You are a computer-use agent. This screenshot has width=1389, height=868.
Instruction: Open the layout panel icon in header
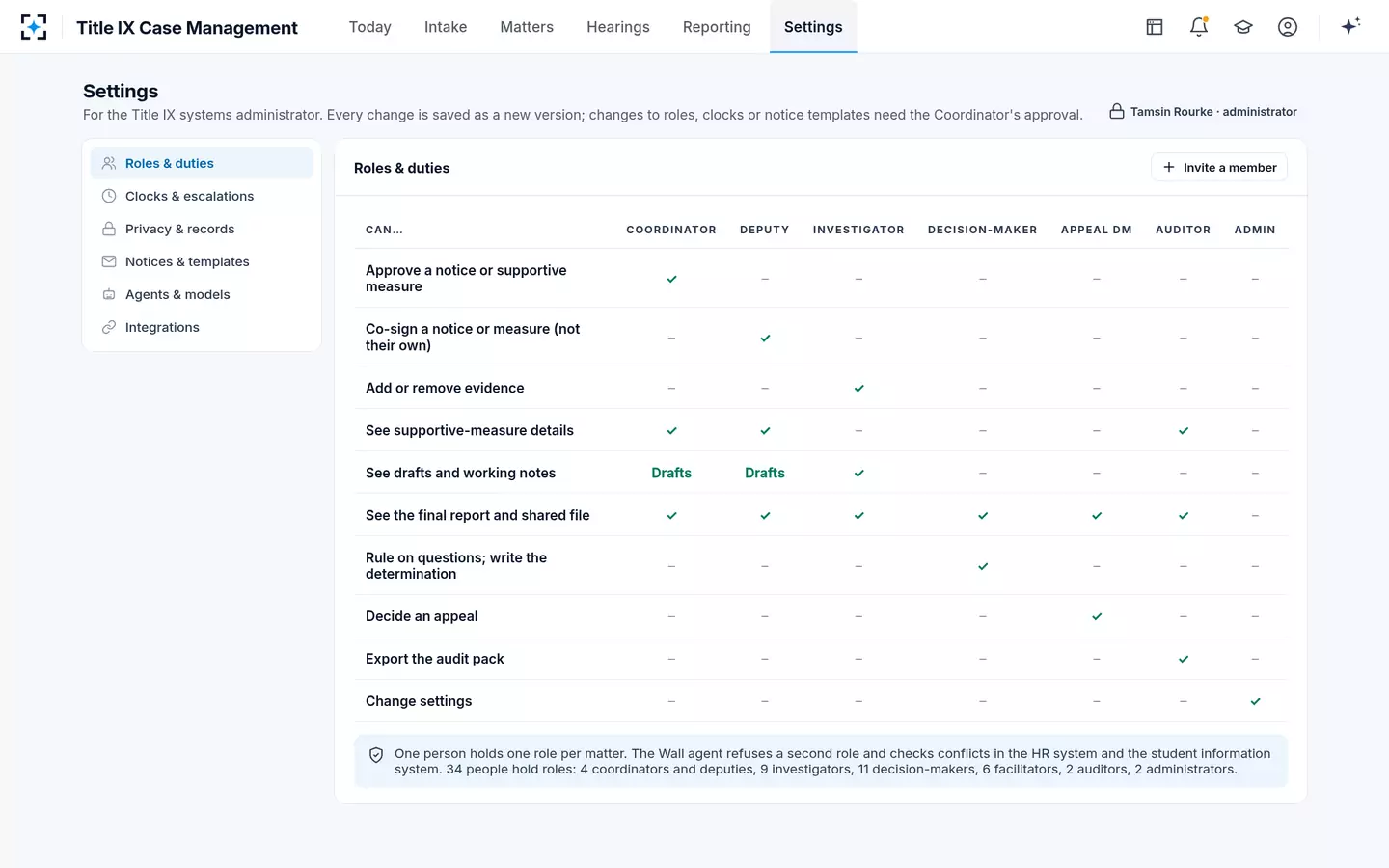click(x=1155, y=27)
